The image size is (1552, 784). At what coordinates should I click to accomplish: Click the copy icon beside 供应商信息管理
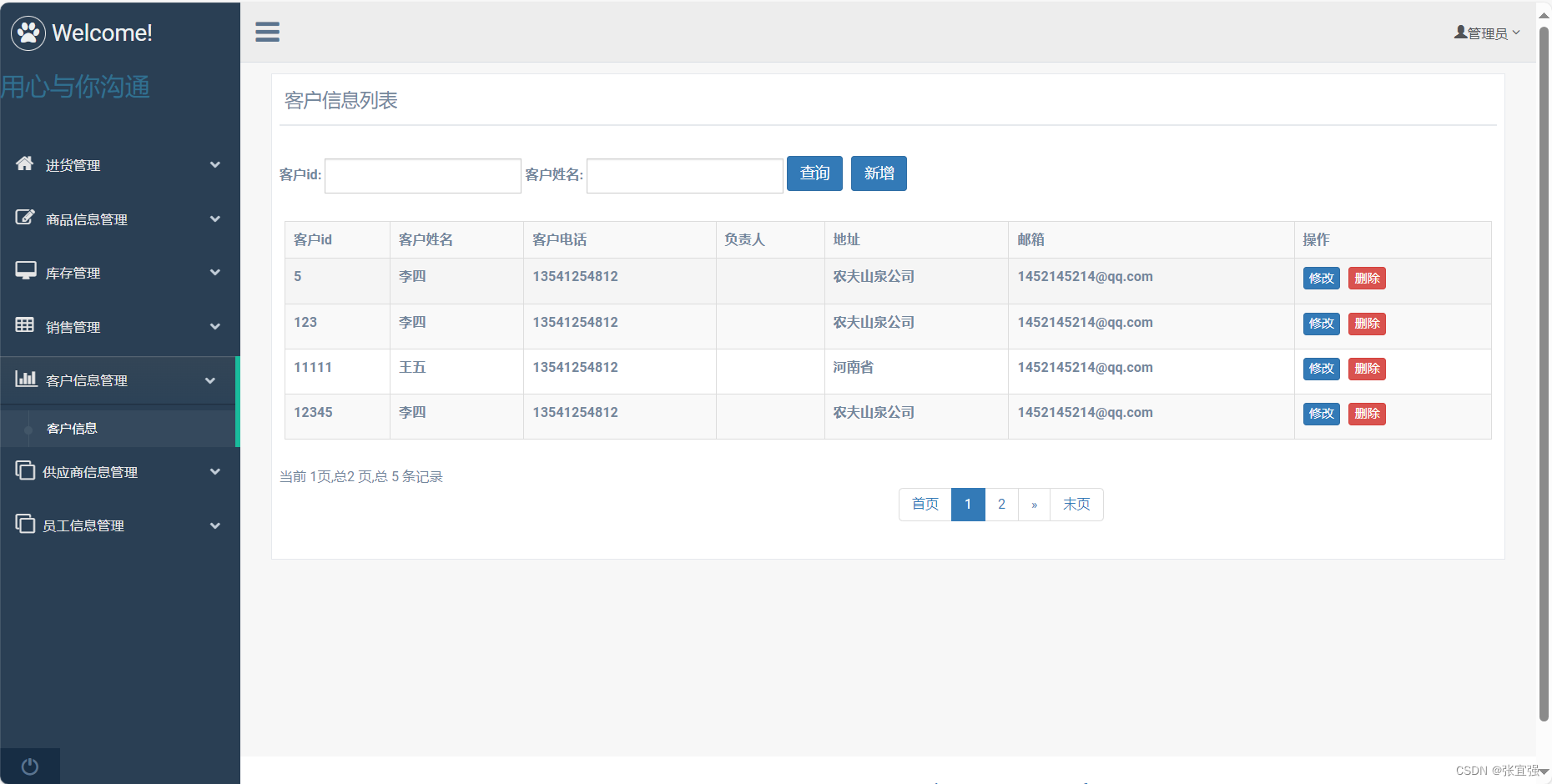pos(25,470)
